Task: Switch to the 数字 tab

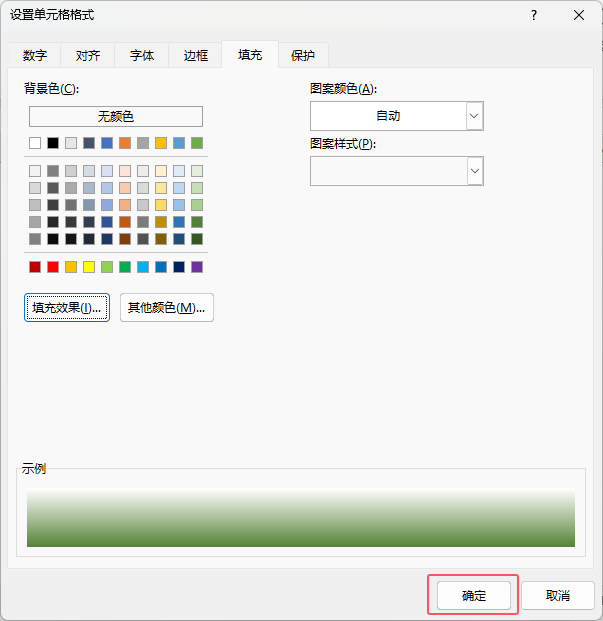Action: pos(34,55)
